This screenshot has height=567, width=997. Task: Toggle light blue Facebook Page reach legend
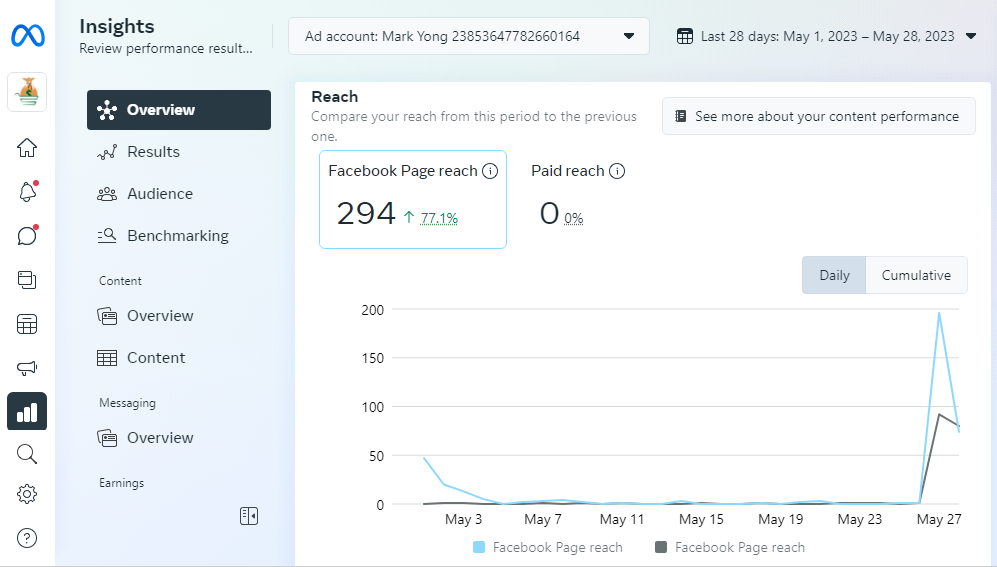pos(548,547)
